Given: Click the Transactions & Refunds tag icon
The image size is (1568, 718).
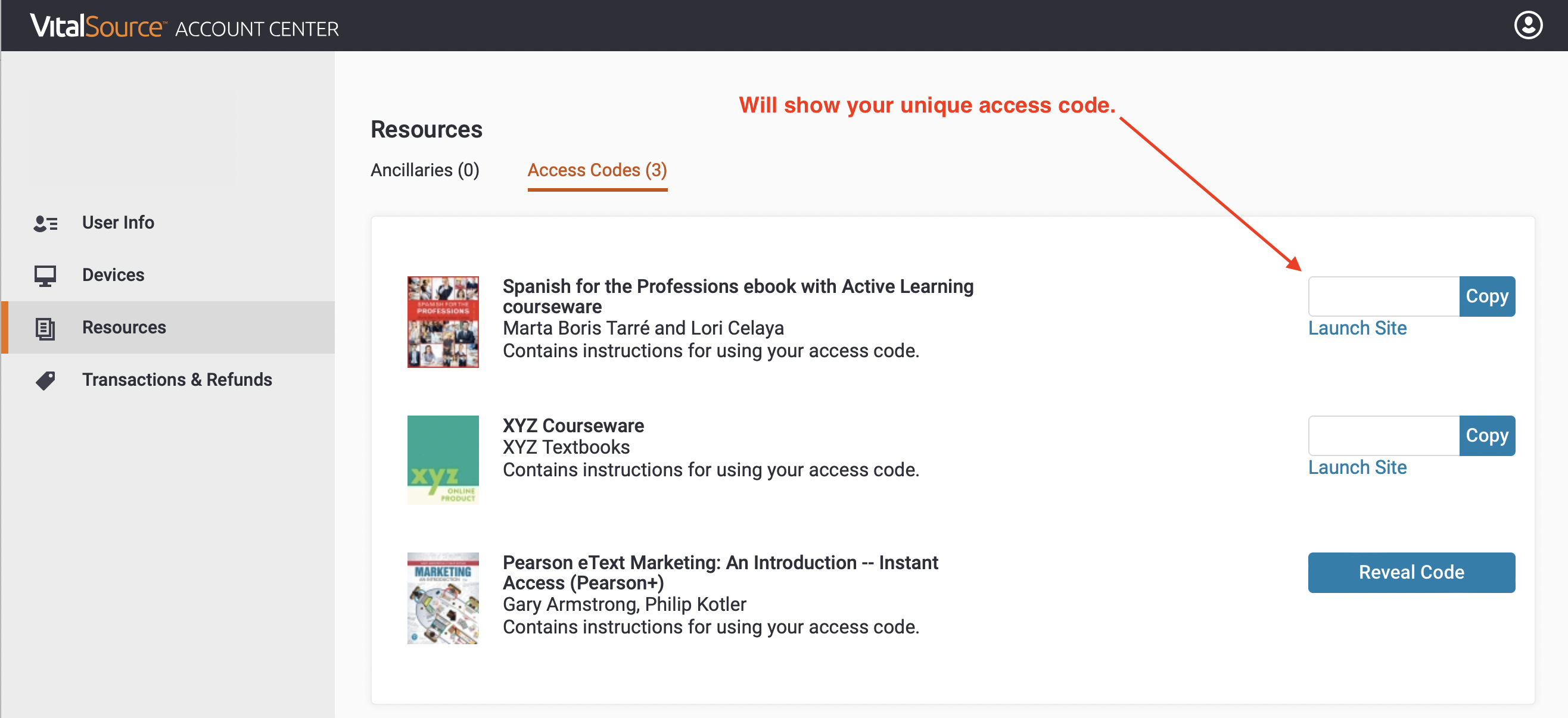Looking at the screenshot, I should point(45,380).
